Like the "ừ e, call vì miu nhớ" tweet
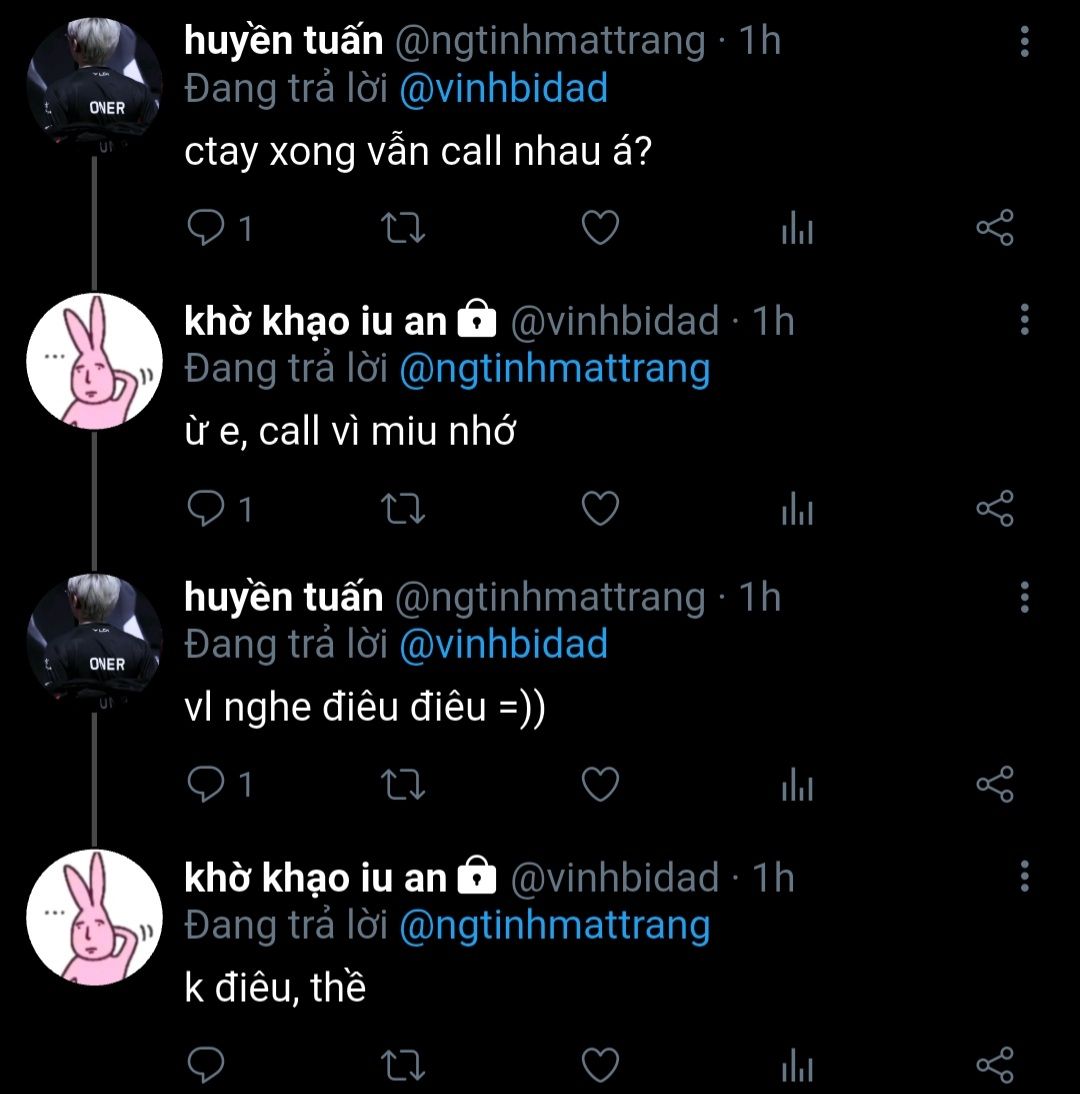Image resolution: width=1080 pixels, height=1094 pixels. (x=600, y=508)
